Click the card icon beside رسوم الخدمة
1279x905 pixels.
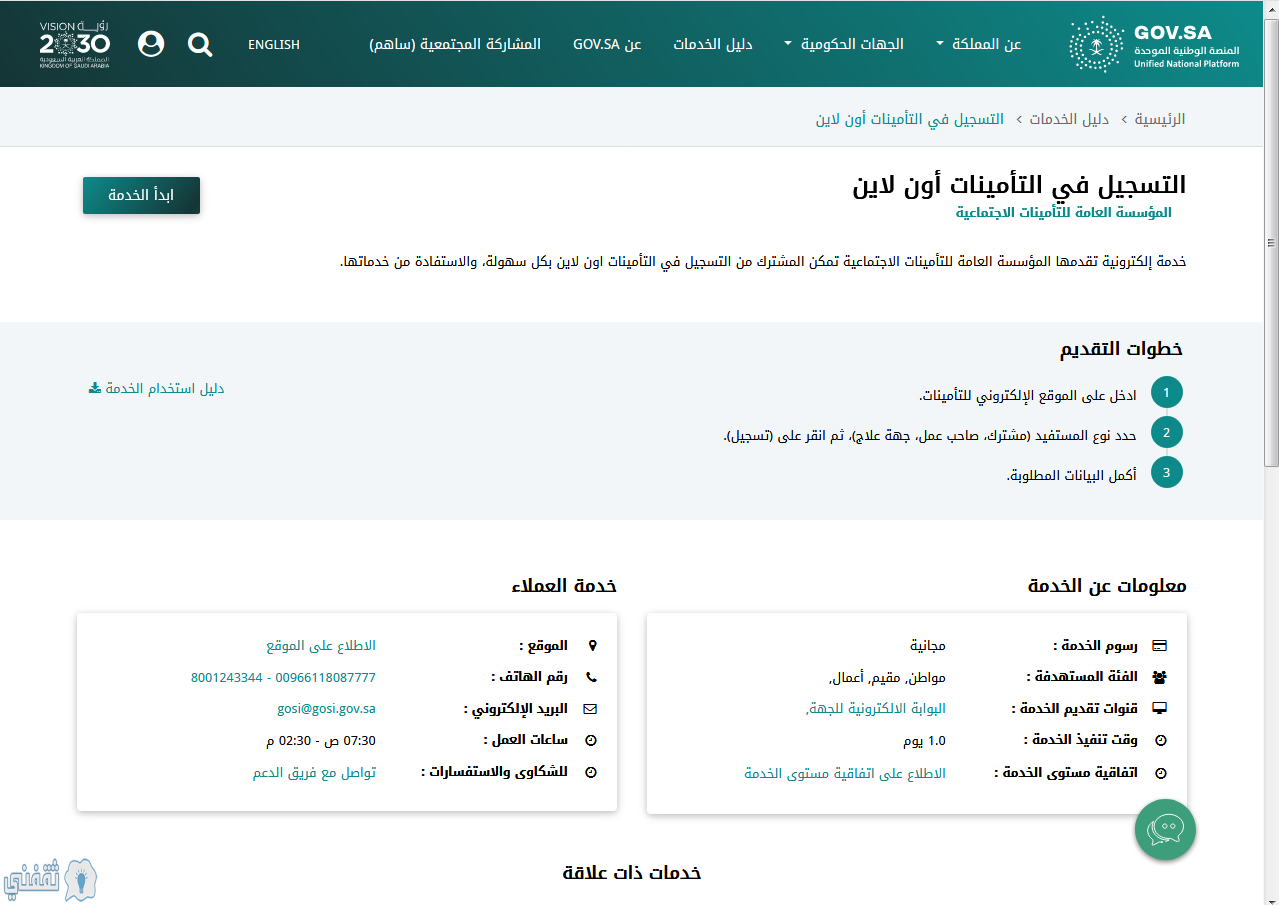(1160, 645)
